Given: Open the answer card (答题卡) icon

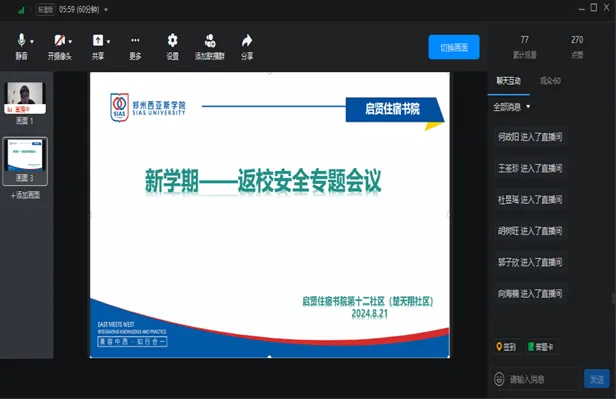Looking at the screenshot, I should [531, 347].
